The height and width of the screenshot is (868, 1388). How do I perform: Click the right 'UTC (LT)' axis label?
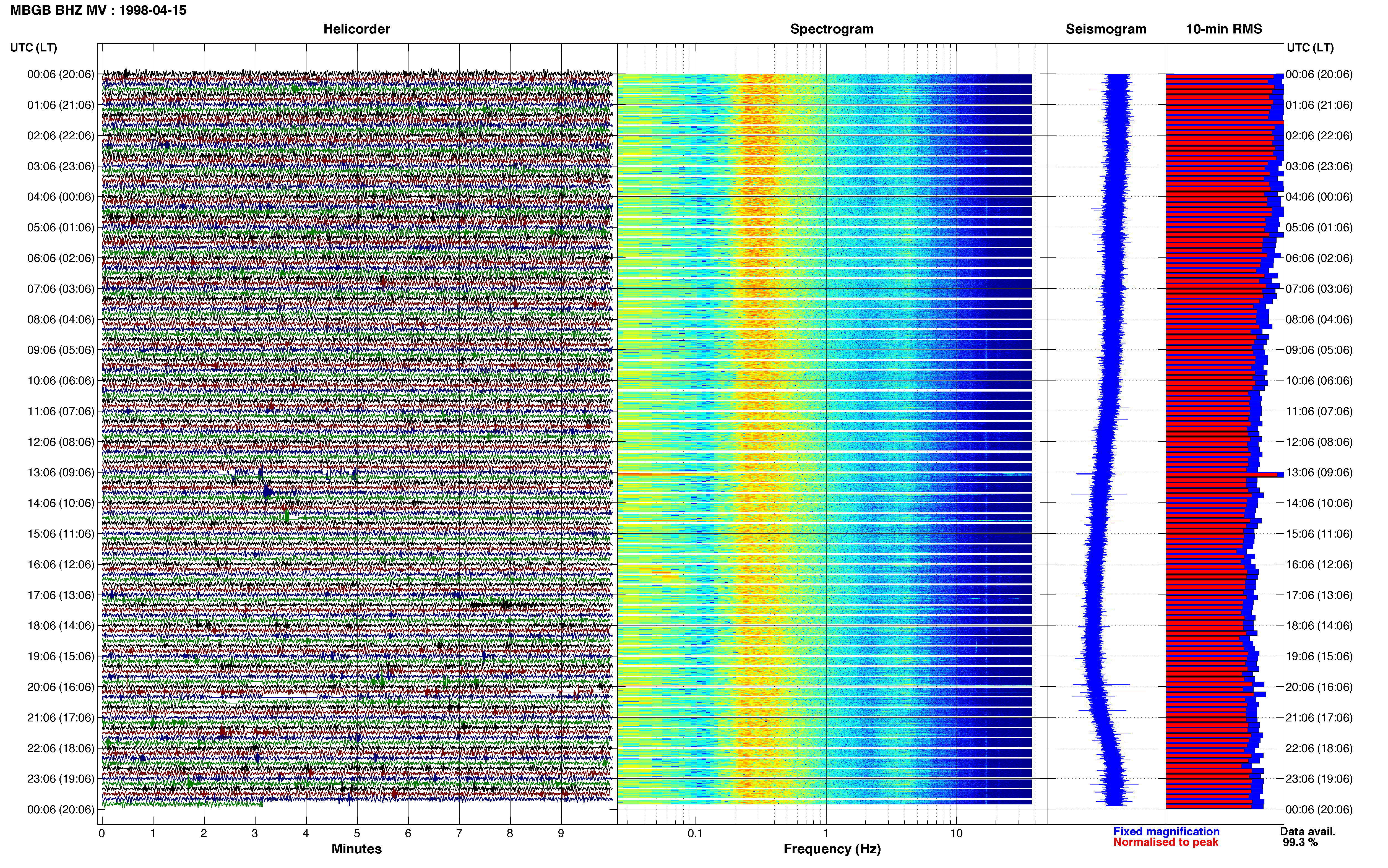tap(1310, 48)
